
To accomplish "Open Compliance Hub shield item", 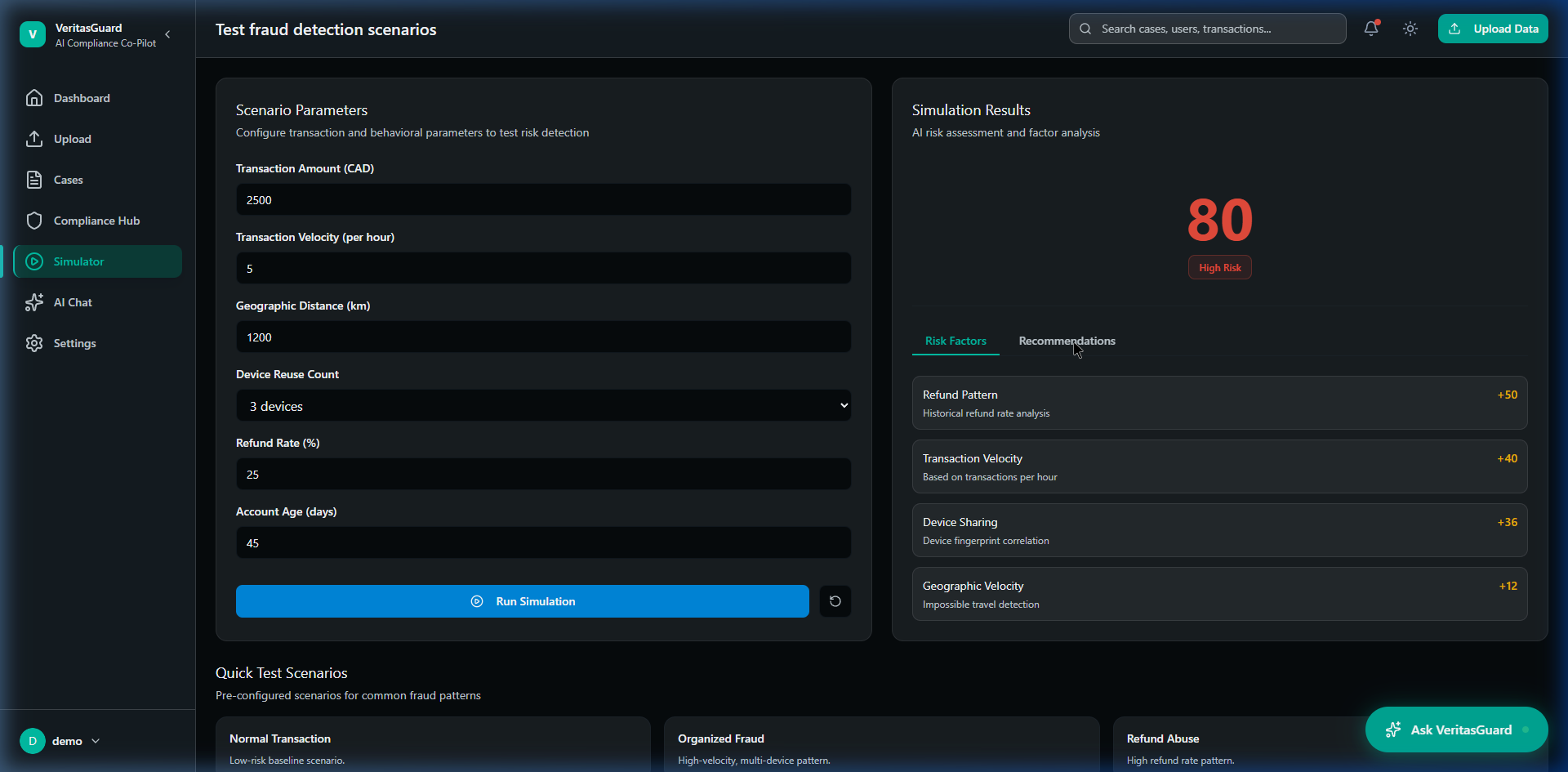I will pos(96,221).
